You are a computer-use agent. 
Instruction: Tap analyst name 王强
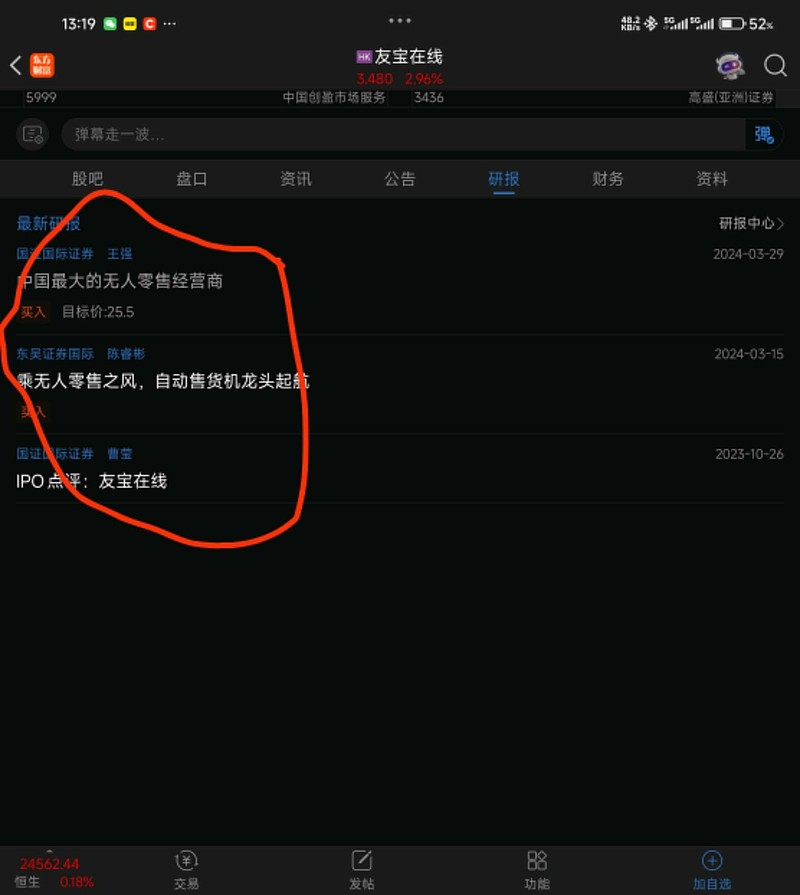coord(120,254)
